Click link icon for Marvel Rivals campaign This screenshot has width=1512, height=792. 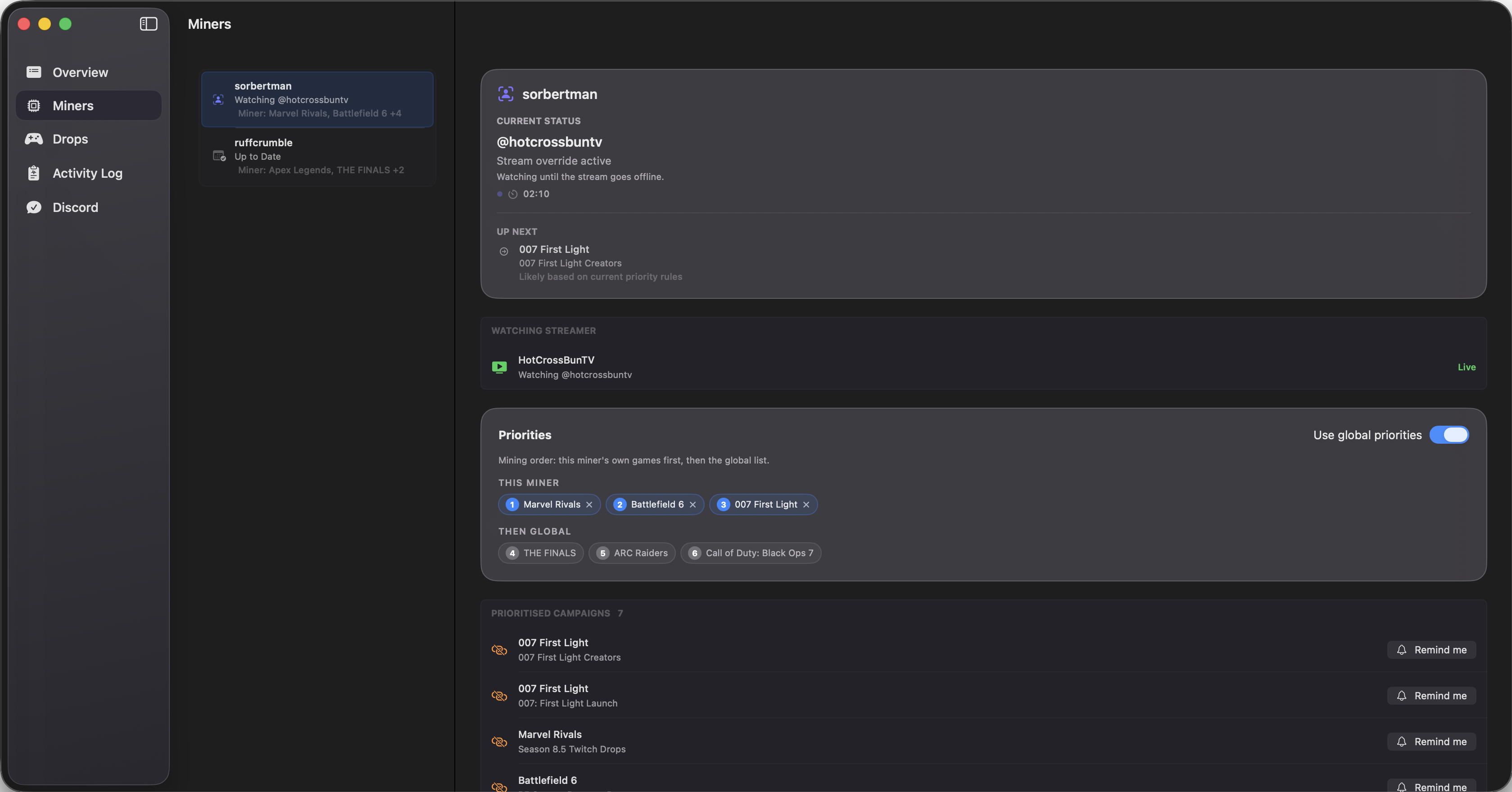coord(499,742)
